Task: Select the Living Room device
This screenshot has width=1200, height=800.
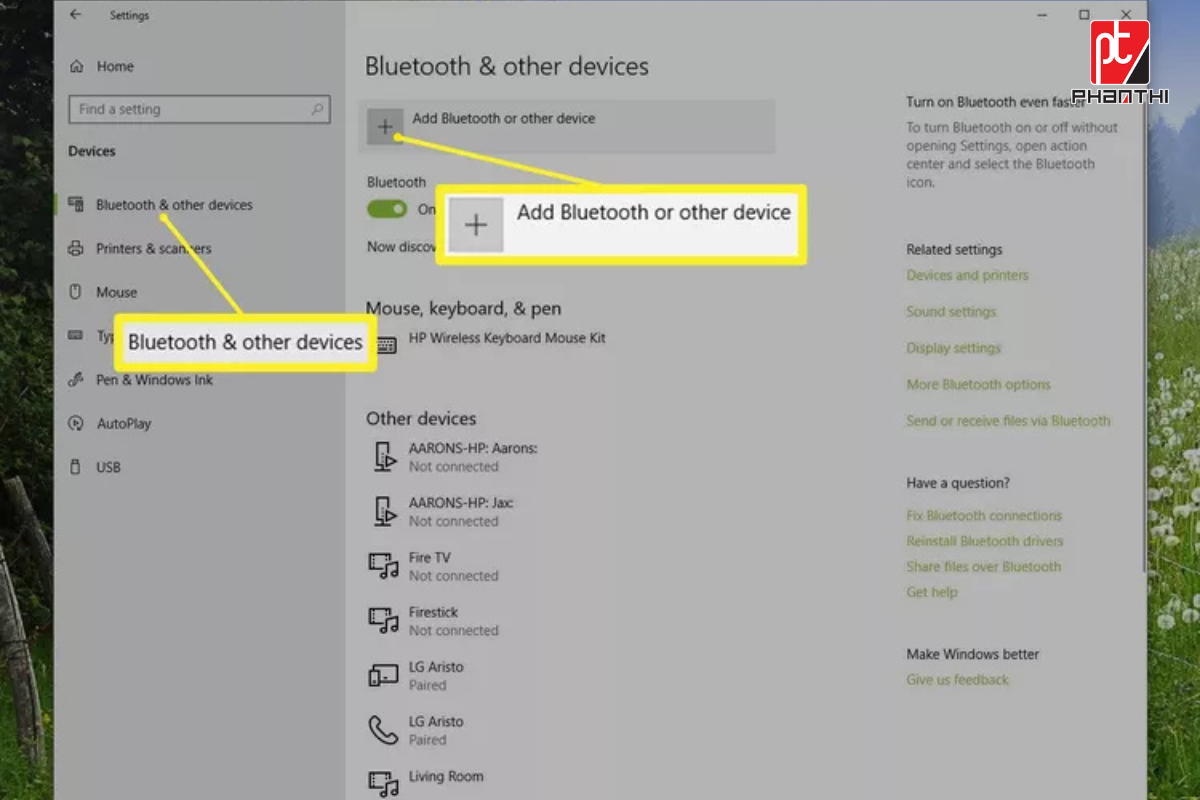Action: click(446, 776)
